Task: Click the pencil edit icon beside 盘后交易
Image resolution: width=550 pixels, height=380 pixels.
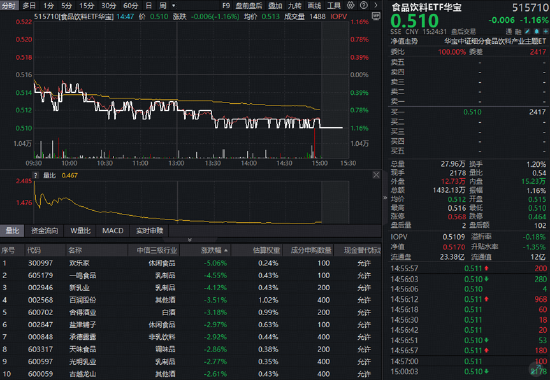Action: pyautogui.click(x=527, y=31)
